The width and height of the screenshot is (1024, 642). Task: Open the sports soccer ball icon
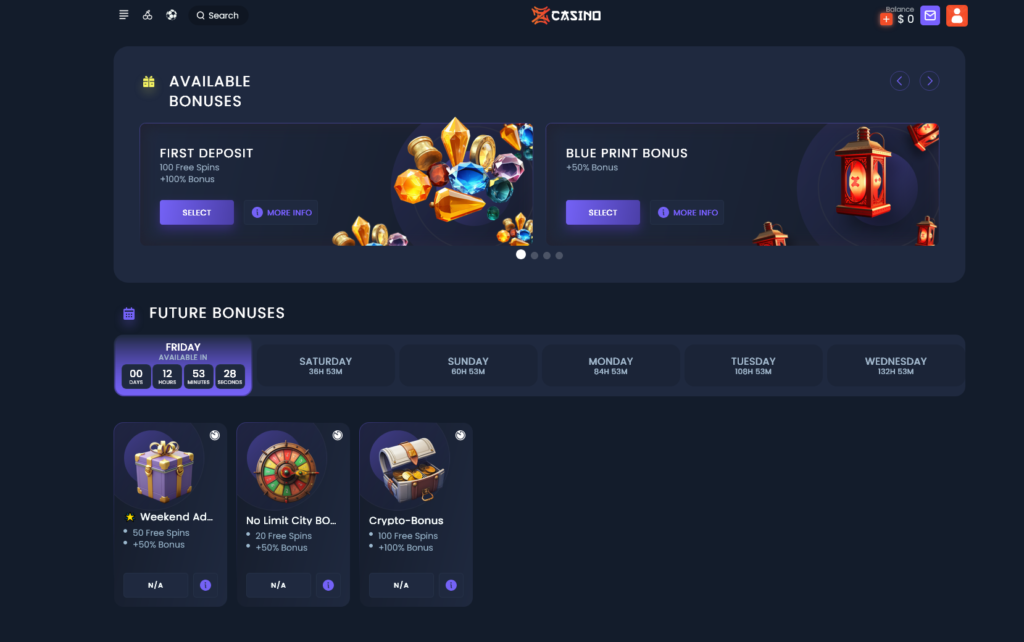171,15
